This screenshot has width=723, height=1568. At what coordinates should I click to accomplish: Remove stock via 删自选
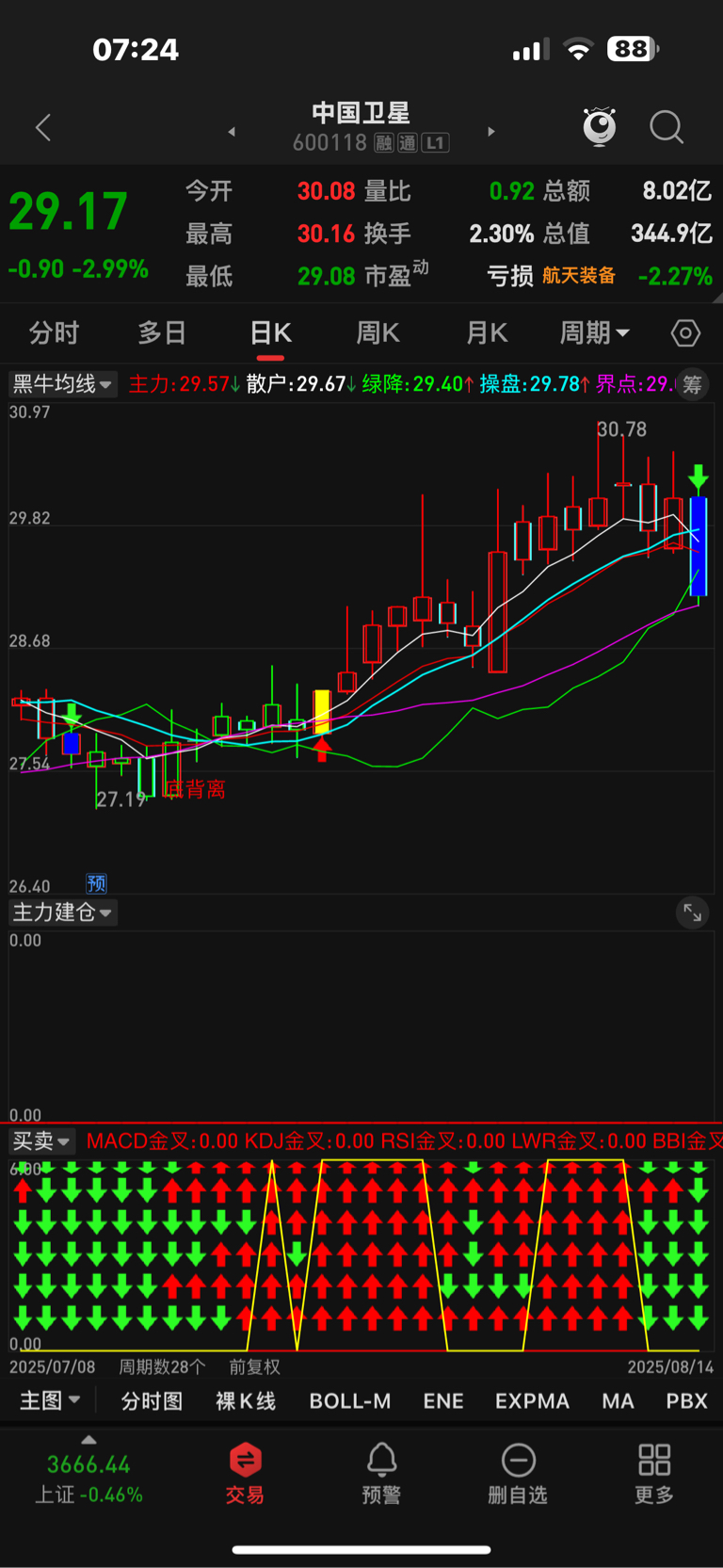point(518,1473)
